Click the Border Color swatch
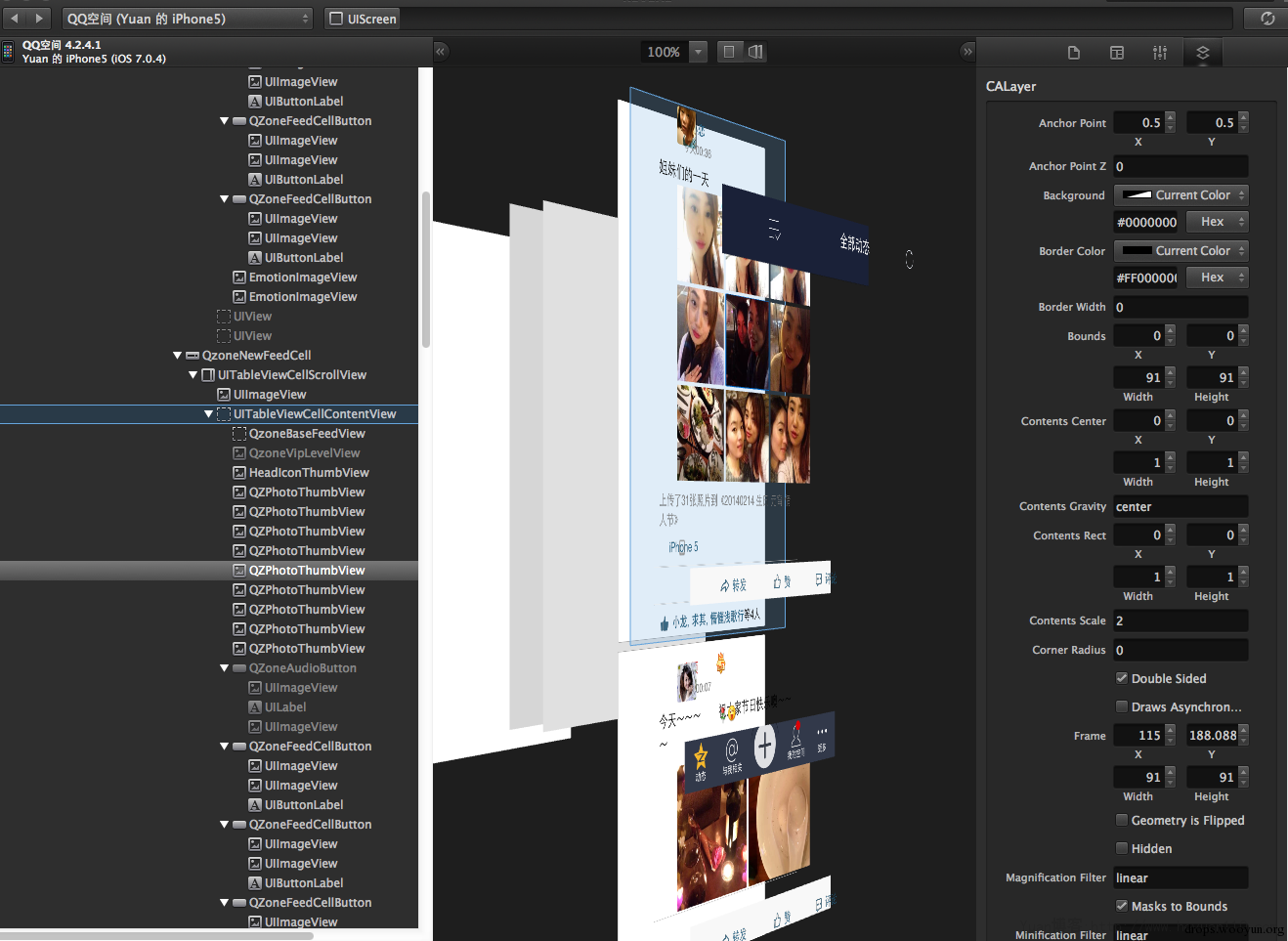The width and height of the screenshot is (1288, 941). (x=1137, y=251)
